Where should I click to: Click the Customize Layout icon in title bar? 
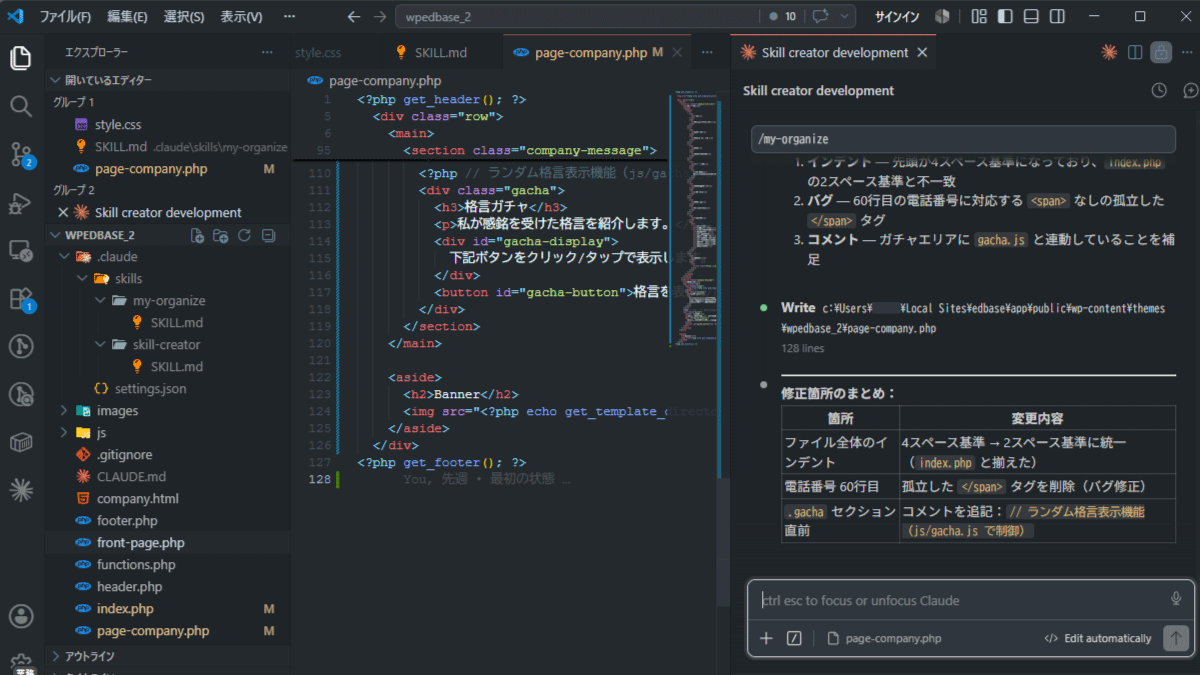click(x=979, y=17)
